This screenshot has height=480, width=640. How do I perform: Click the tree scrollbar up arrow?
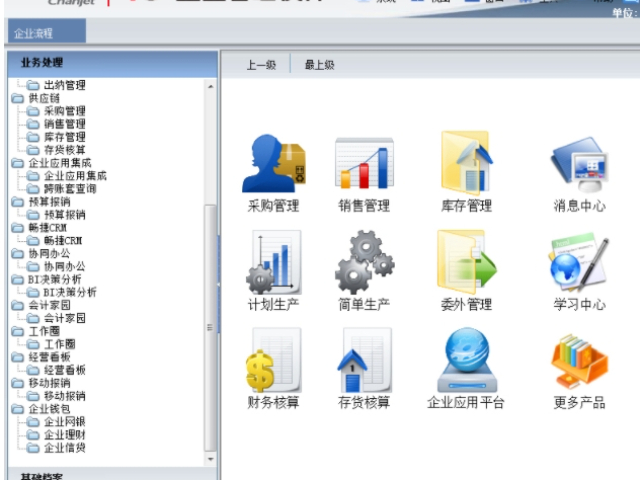coord(210,87)
